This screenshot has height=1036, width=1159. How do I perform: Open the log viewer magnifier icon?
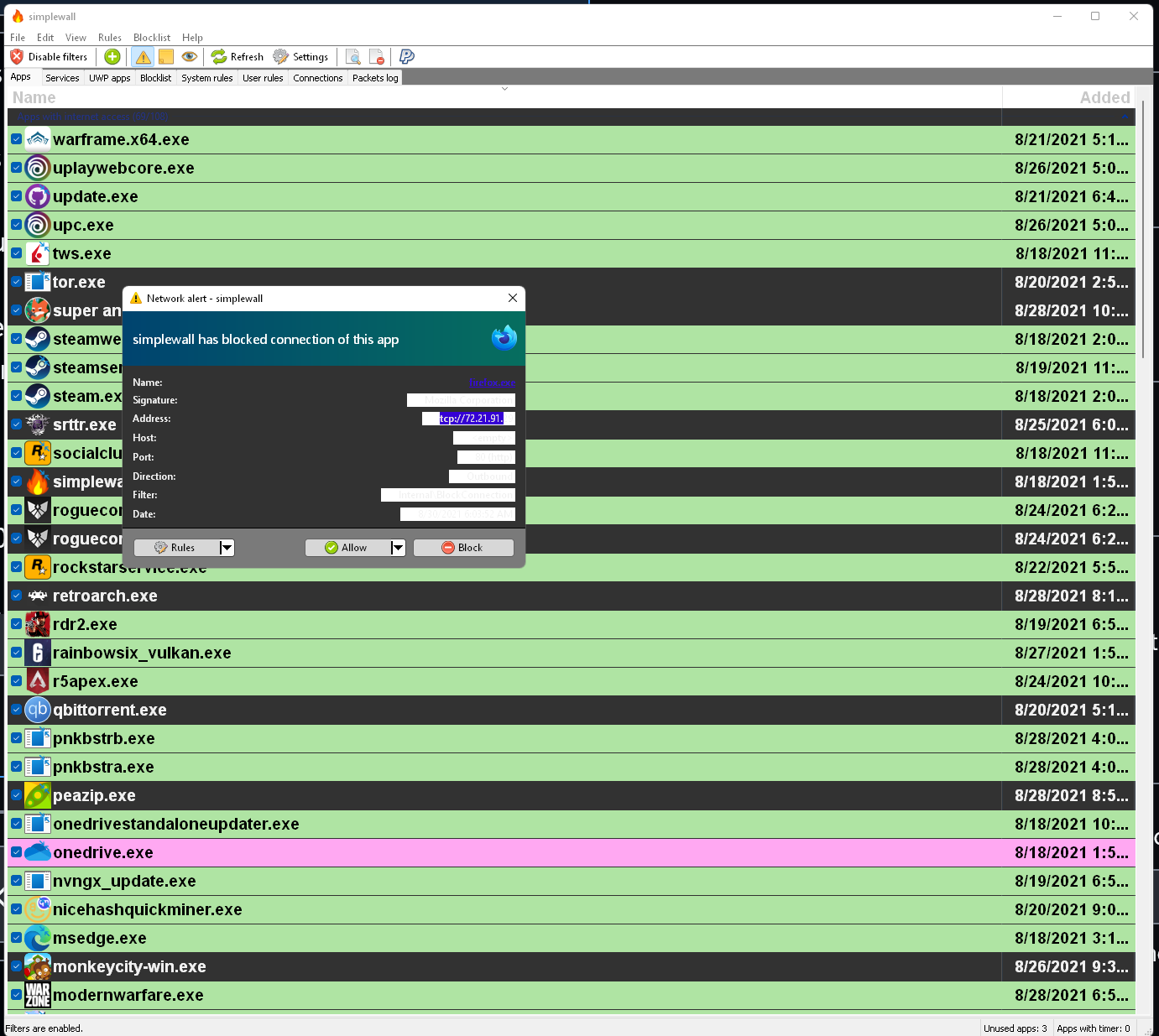[x=353, y=56]
